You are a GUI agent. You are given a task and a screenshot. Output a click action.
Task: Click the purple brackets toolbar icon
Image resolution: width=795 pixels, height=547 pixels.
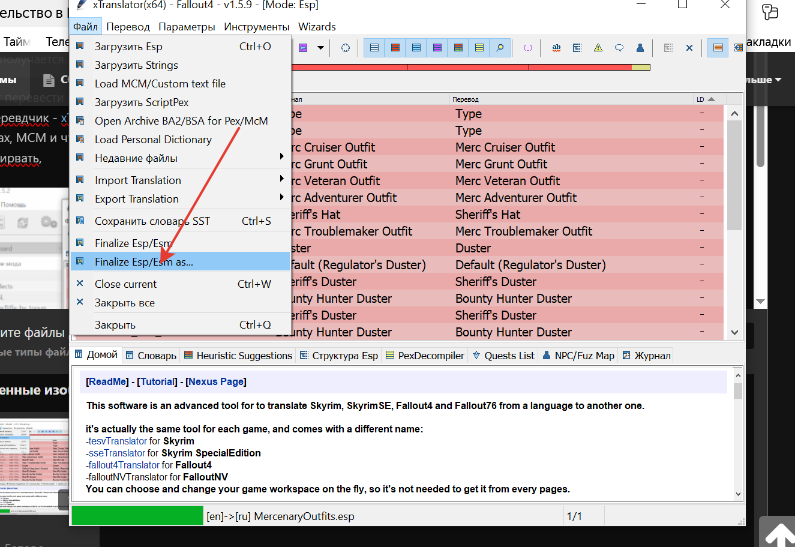pyautogui.click(x=528, y=47)
